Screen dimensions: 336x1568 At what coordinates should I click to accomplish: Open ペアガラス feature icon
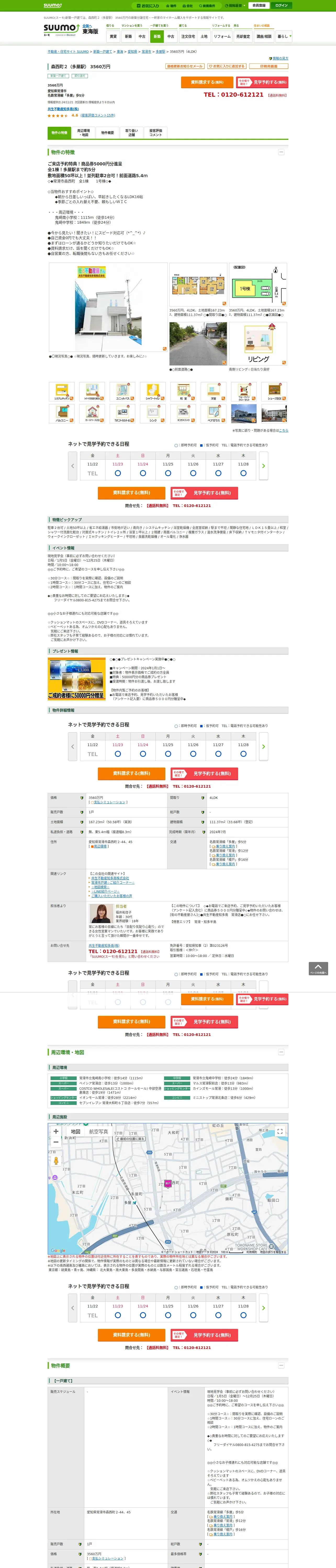tap(214, 413)
